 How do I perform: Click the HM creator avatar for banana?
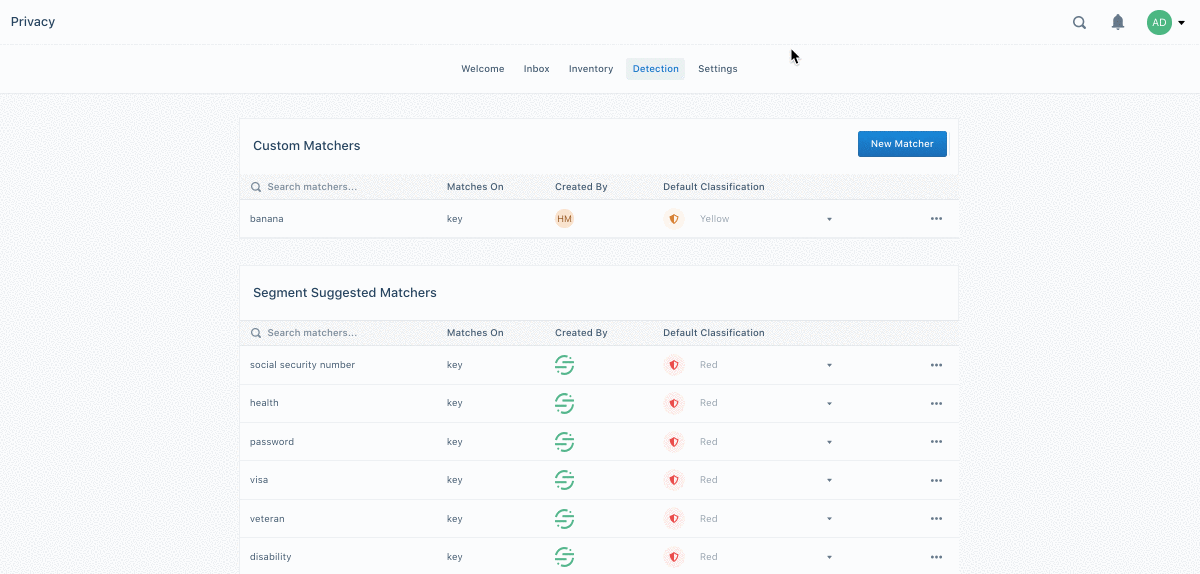coord(564,219)
